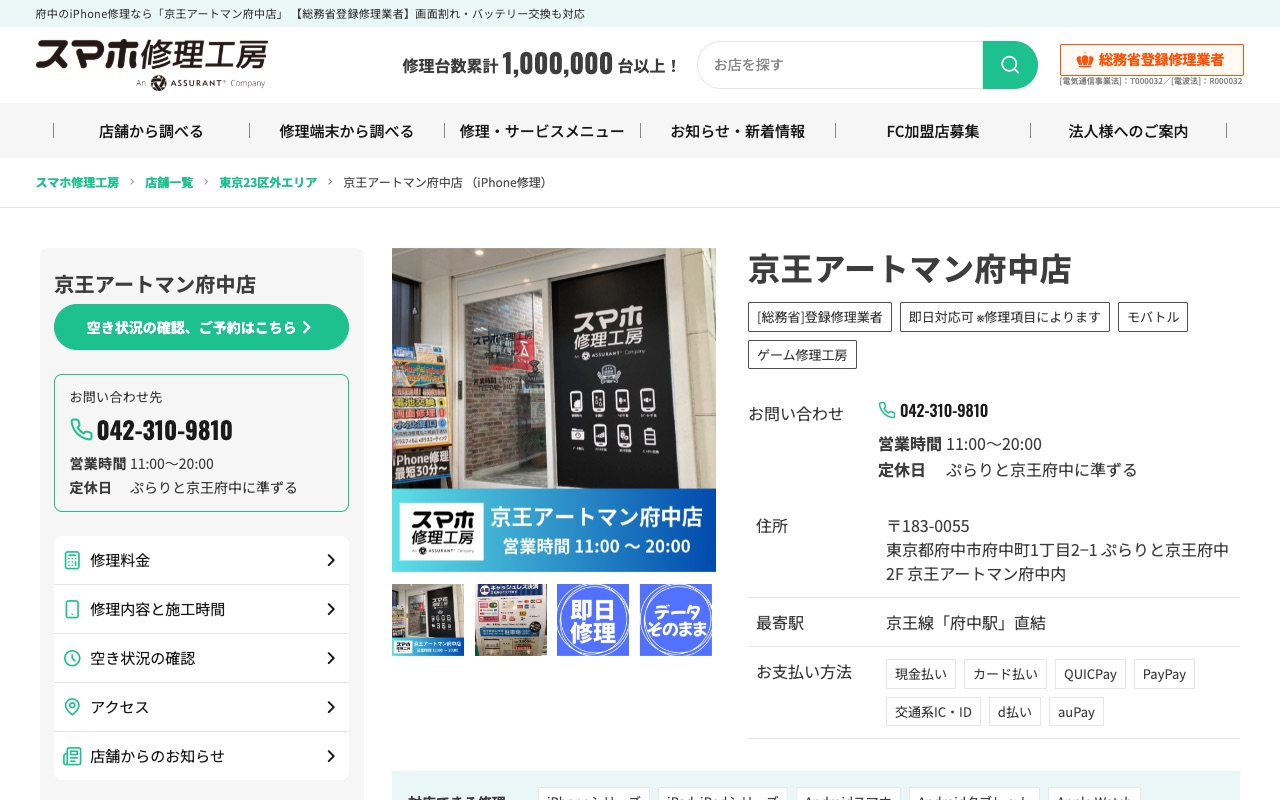Open the FC加盟店募集 menu item
Image resolution: width=1280 pixels, height=800 pixels.
tap(933, 131)
